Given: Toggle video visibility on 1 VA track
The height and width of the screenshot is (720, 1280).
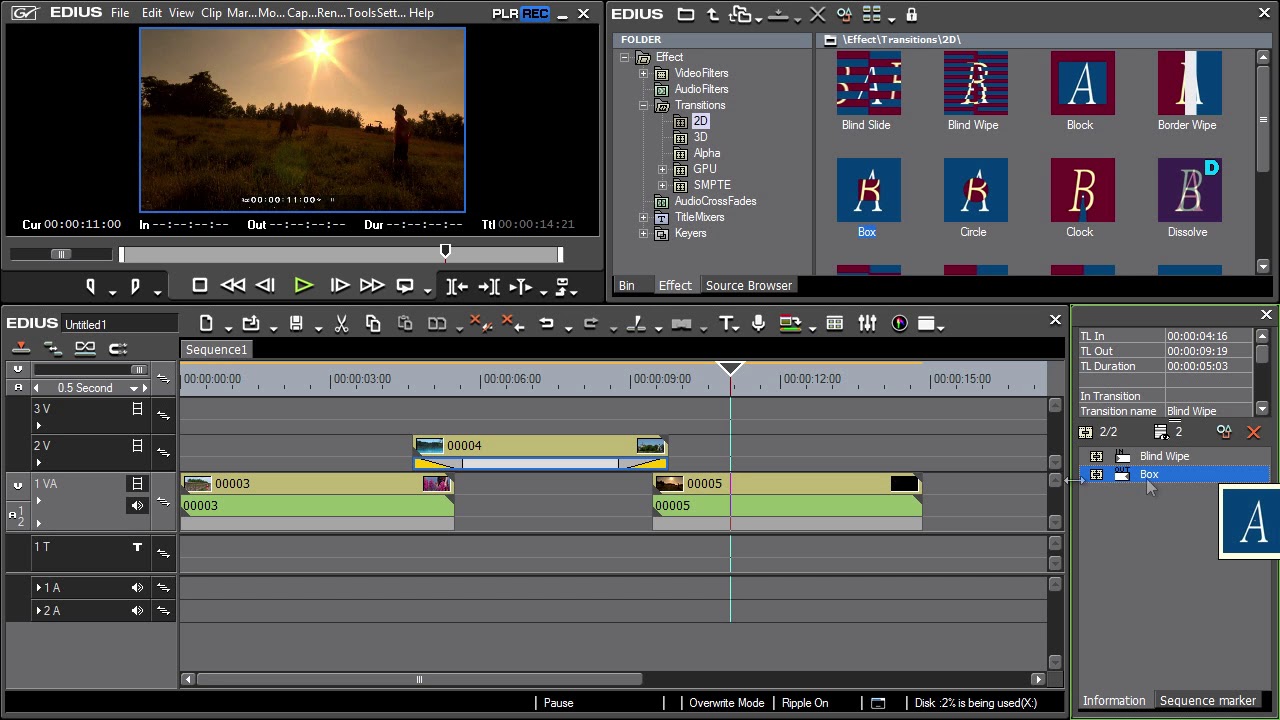Looking at the screenshot, I should (138, 484).
